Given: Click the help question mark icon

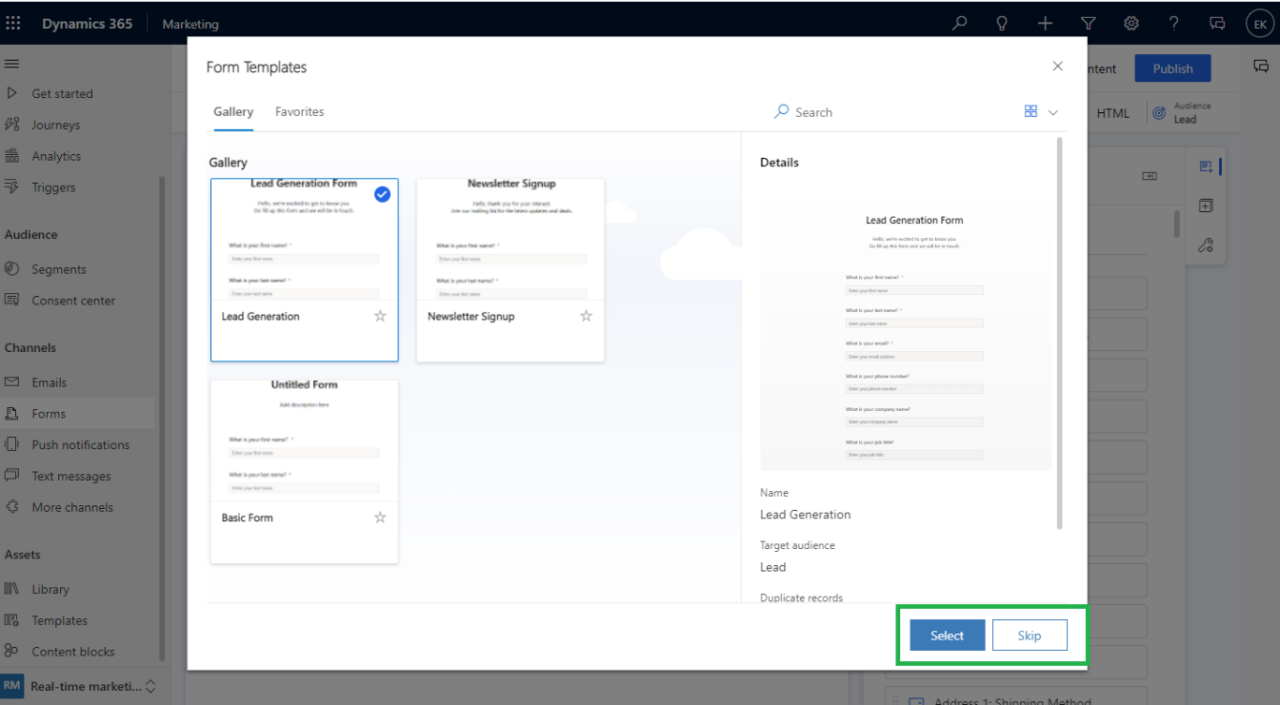Looking at the screenshot, I should coord(1174,23).
